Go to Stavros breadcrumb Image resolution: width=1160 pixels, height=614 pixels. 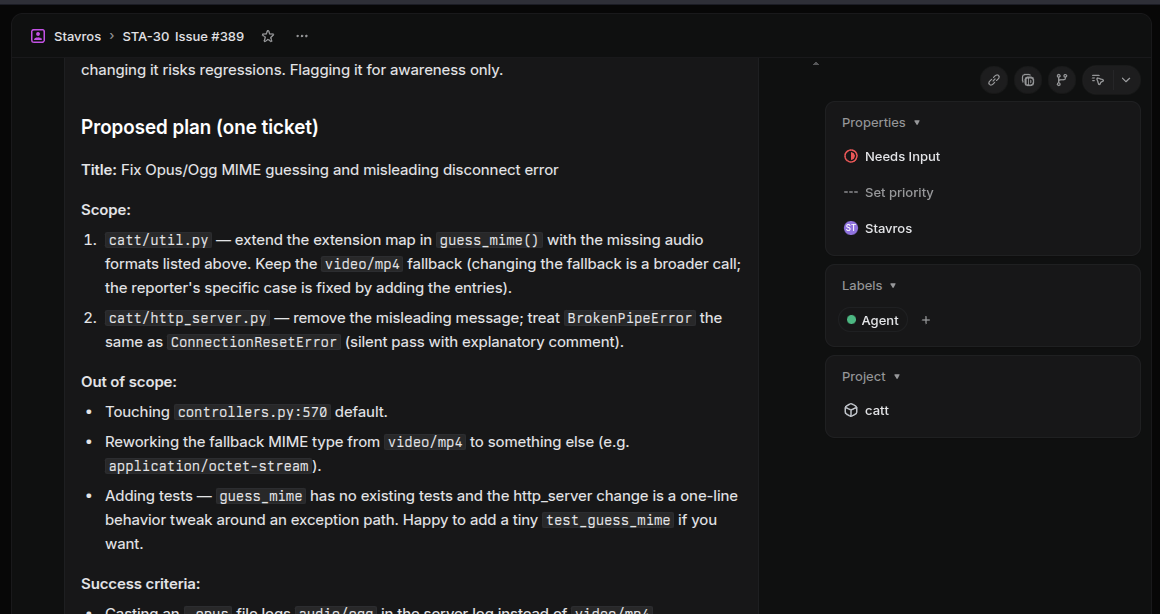(78, 36)
